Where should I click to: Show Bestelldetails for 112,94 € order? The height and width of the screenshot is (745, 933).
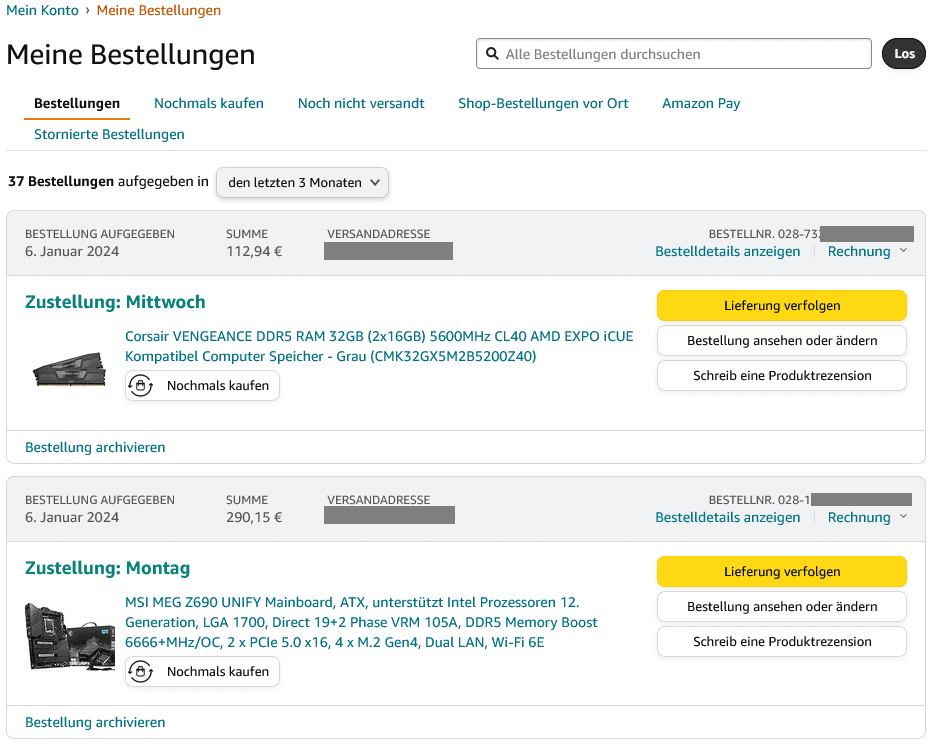728,251
